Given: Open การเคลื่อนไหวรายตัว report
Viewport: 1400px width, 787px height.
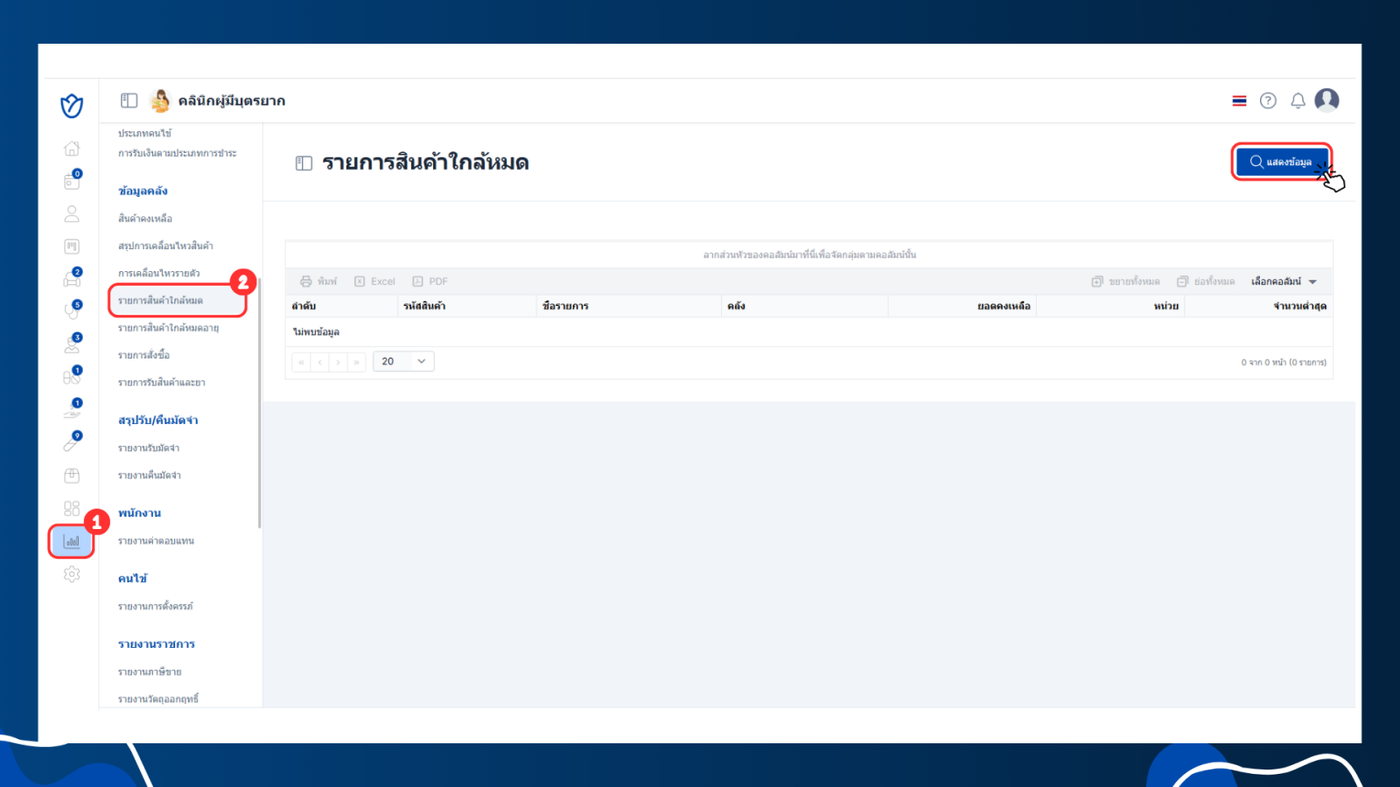Looking at the screenshot, I should pos(158,273).
